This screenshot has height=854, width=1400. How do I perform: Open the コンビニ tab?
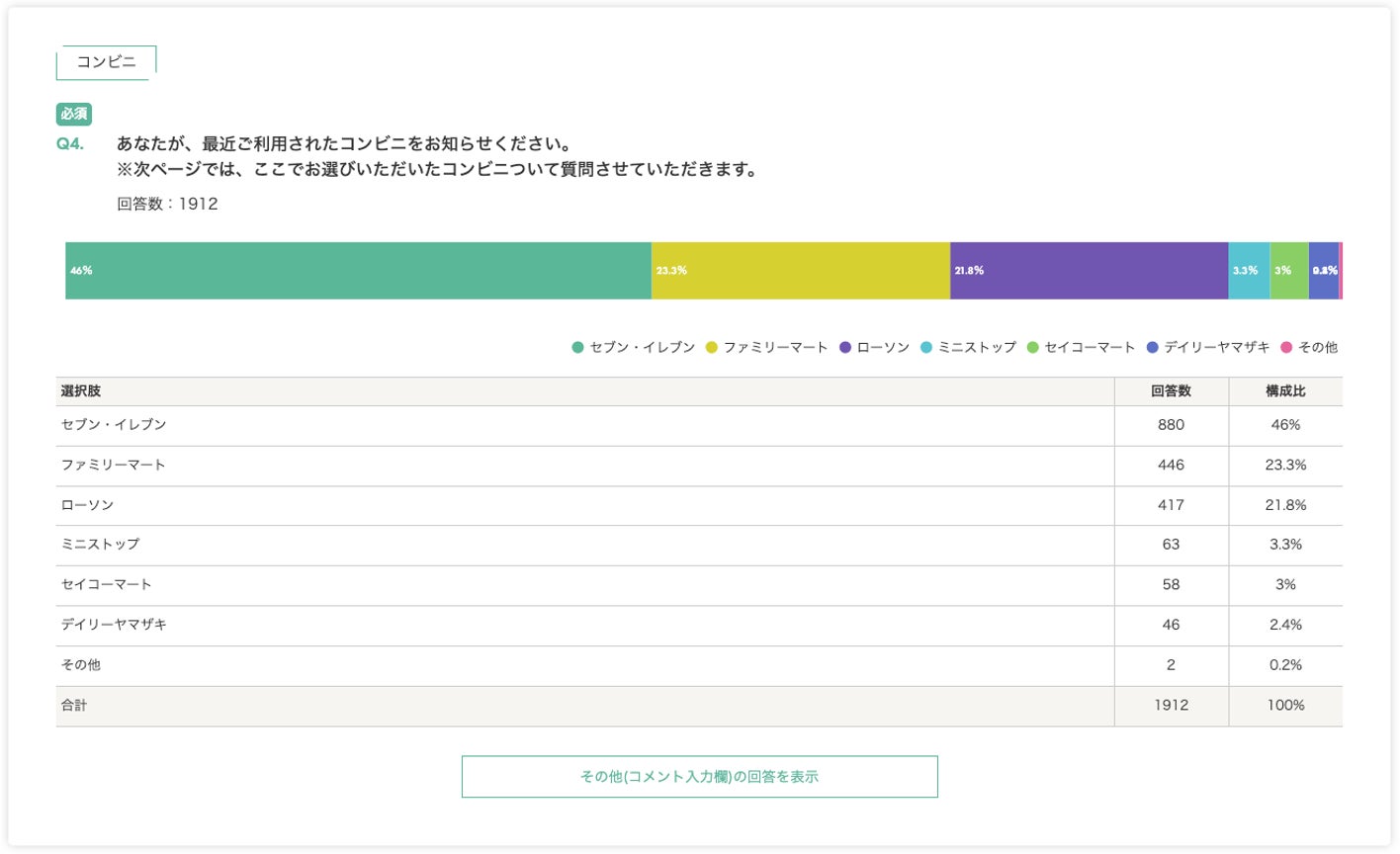[106, 62]
